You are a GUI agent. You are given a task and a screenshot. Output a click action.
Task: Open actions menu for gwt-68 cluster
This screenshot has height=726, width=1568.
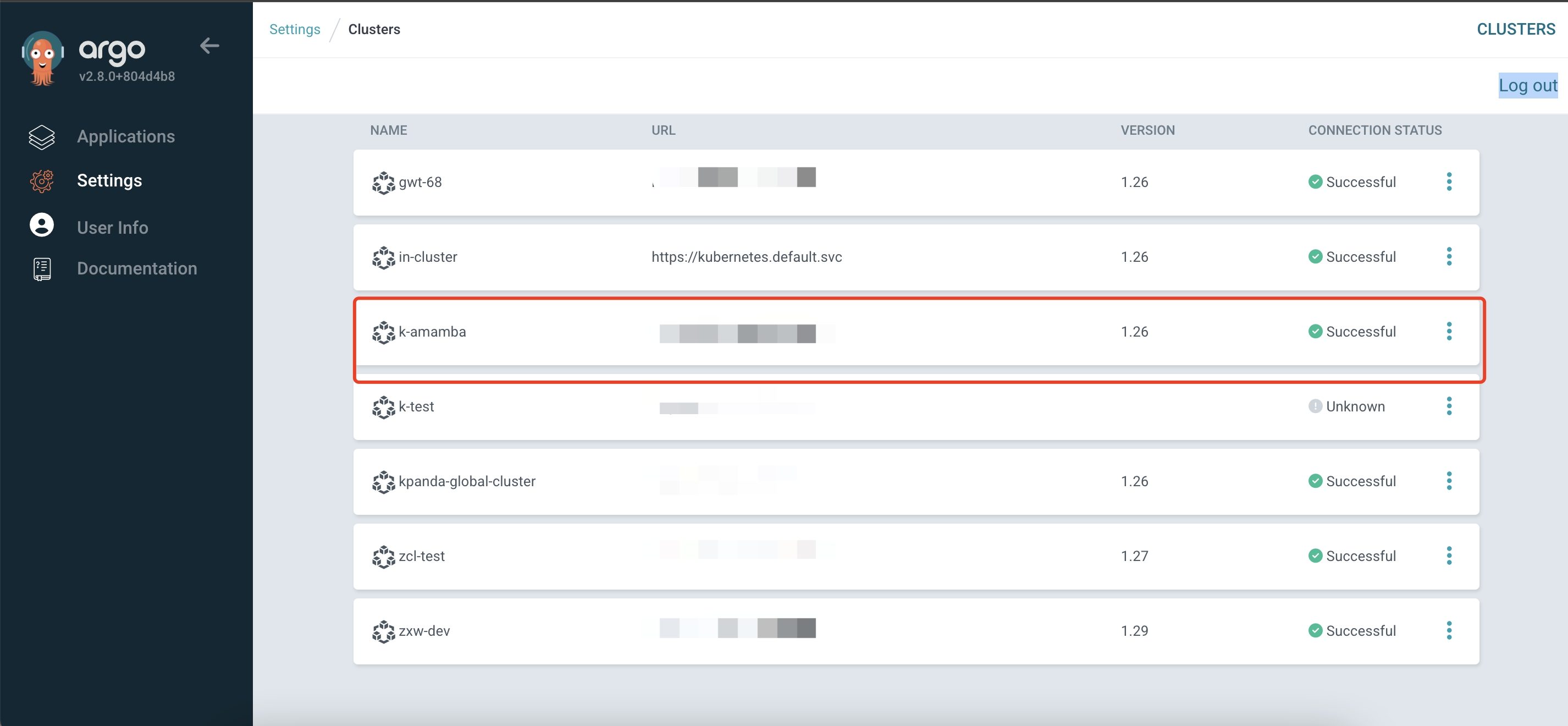point(1449,182)
